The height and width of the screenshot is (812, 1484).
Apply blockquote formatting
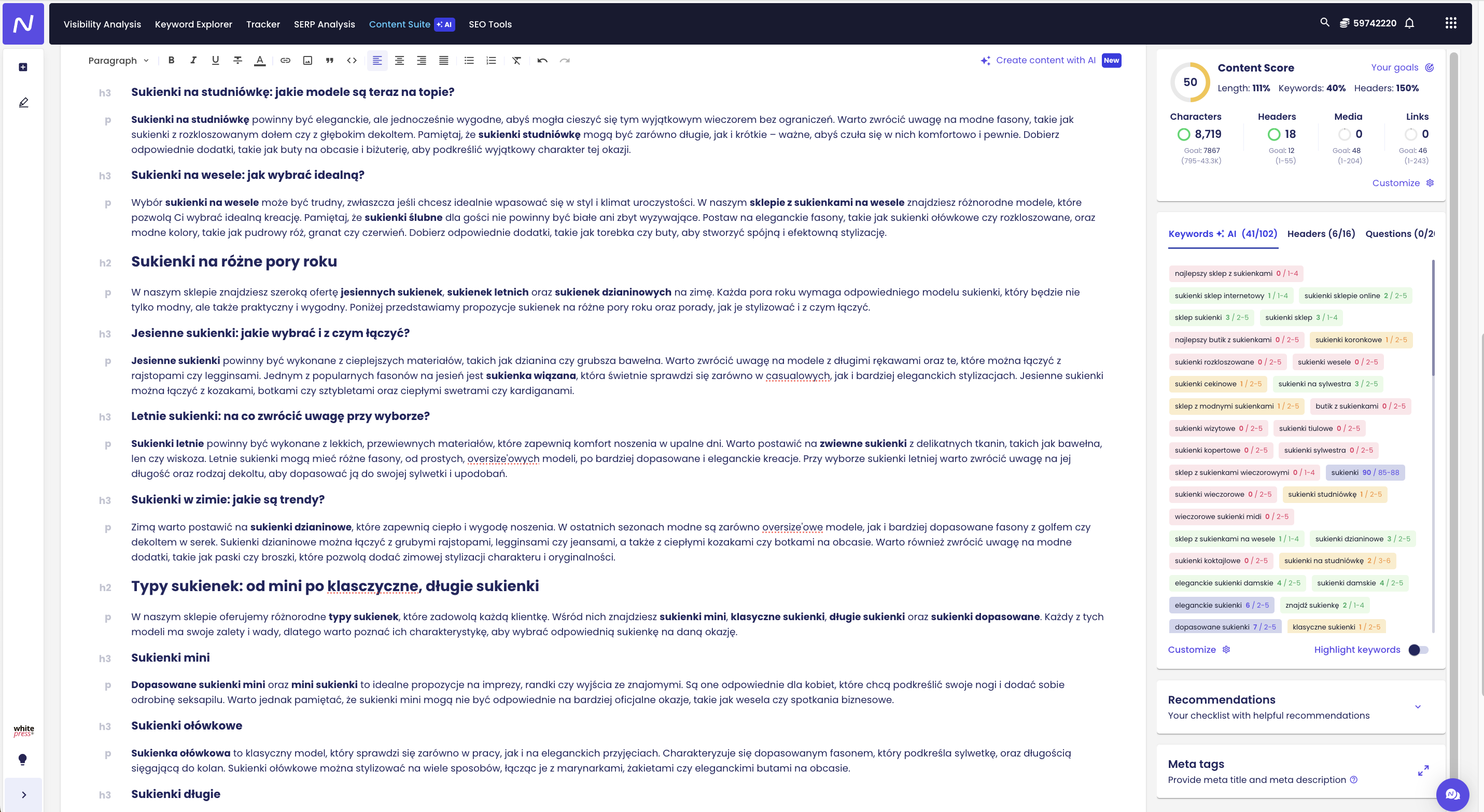(330, 60)
